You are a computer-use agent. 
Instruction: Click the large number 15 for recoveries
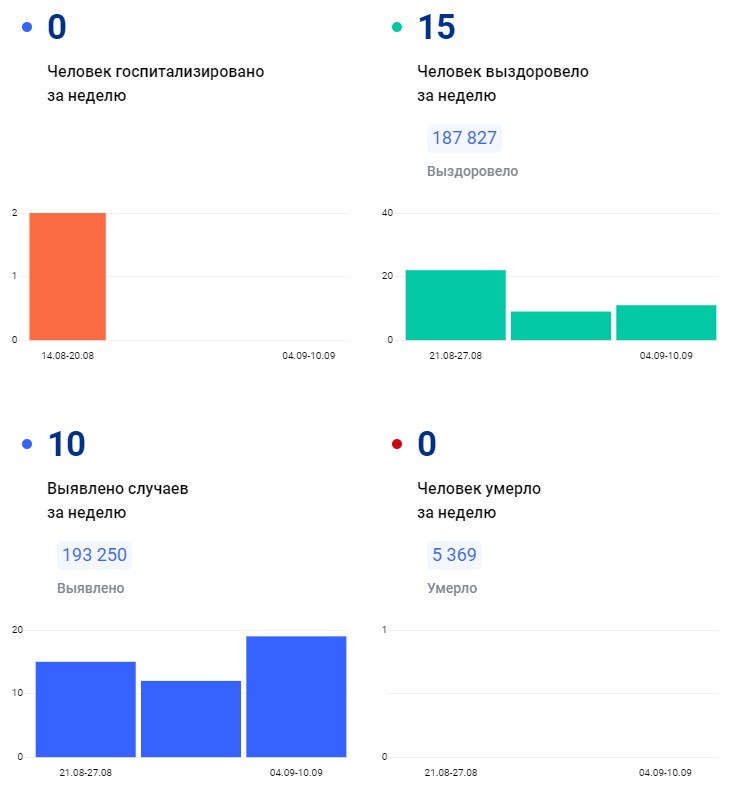point(436,27)
